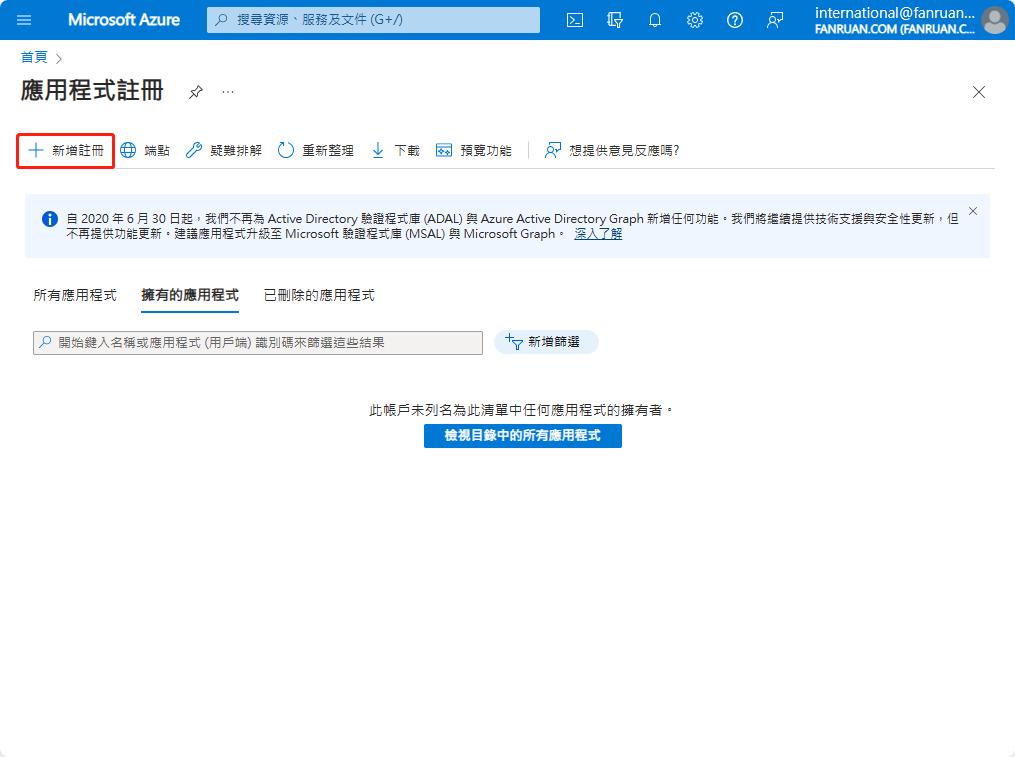Open the hamburger portal menu
Viewport: 1015px width, 757px height.
tap(24, 20)
